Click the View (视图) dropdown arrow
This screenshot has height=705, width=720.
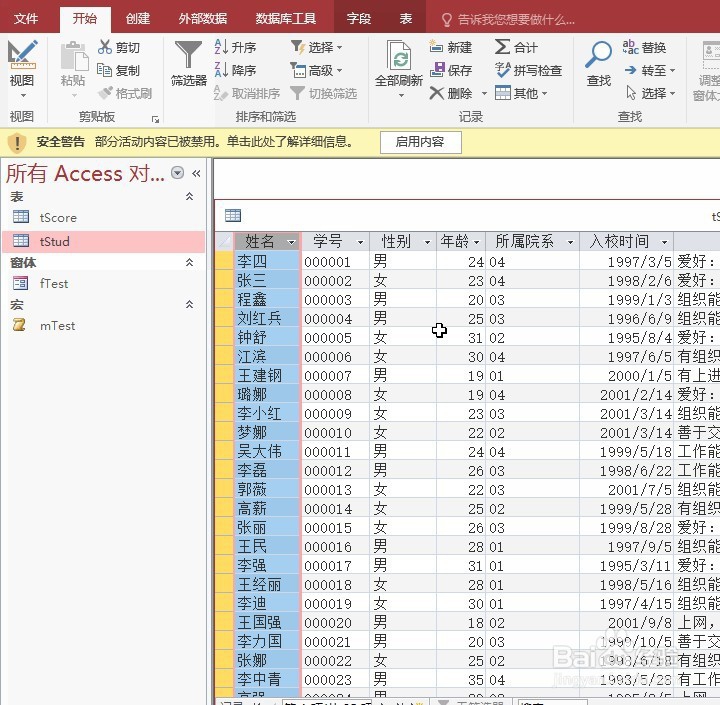22,96
